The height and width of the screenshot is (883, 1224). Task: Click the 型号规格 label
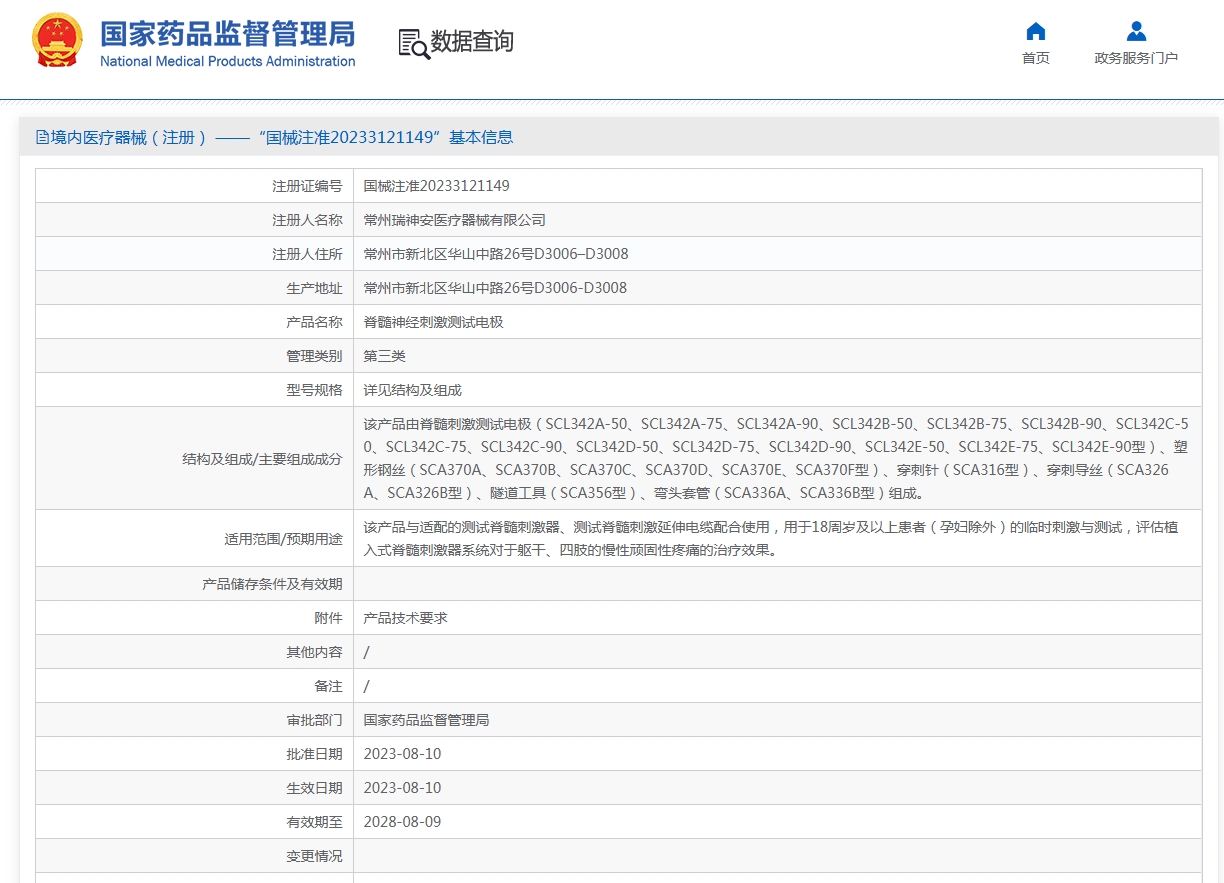(314, 390)
